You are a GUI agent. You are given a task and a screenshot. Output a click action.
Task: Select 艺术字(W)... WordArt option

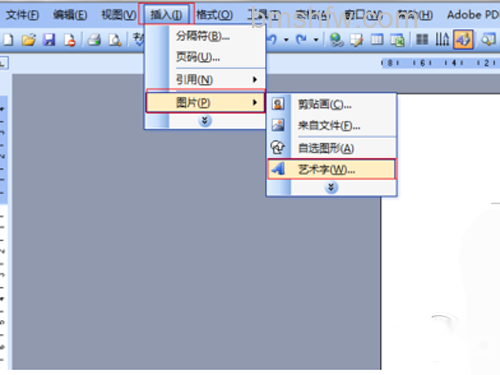pos(332,170)
